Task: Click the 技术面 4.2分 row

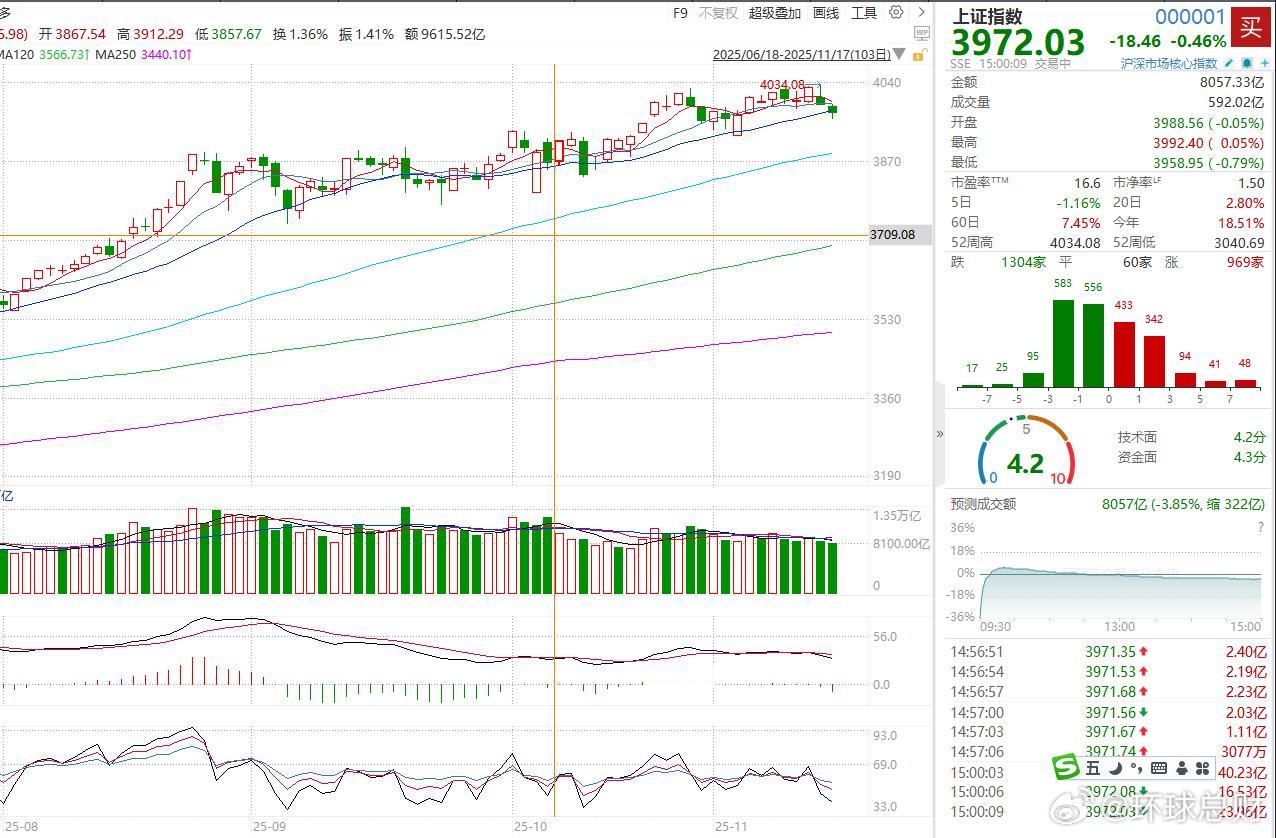Action: tap(1191, 437)
